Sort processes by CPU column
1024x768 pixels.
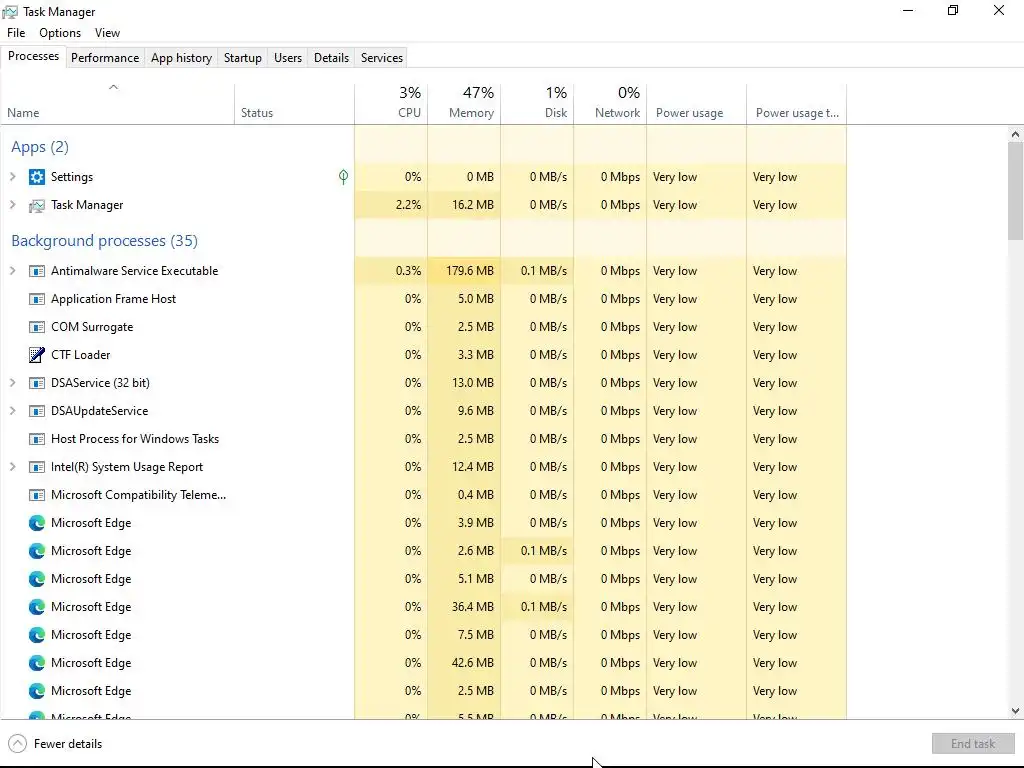[391, 104]
